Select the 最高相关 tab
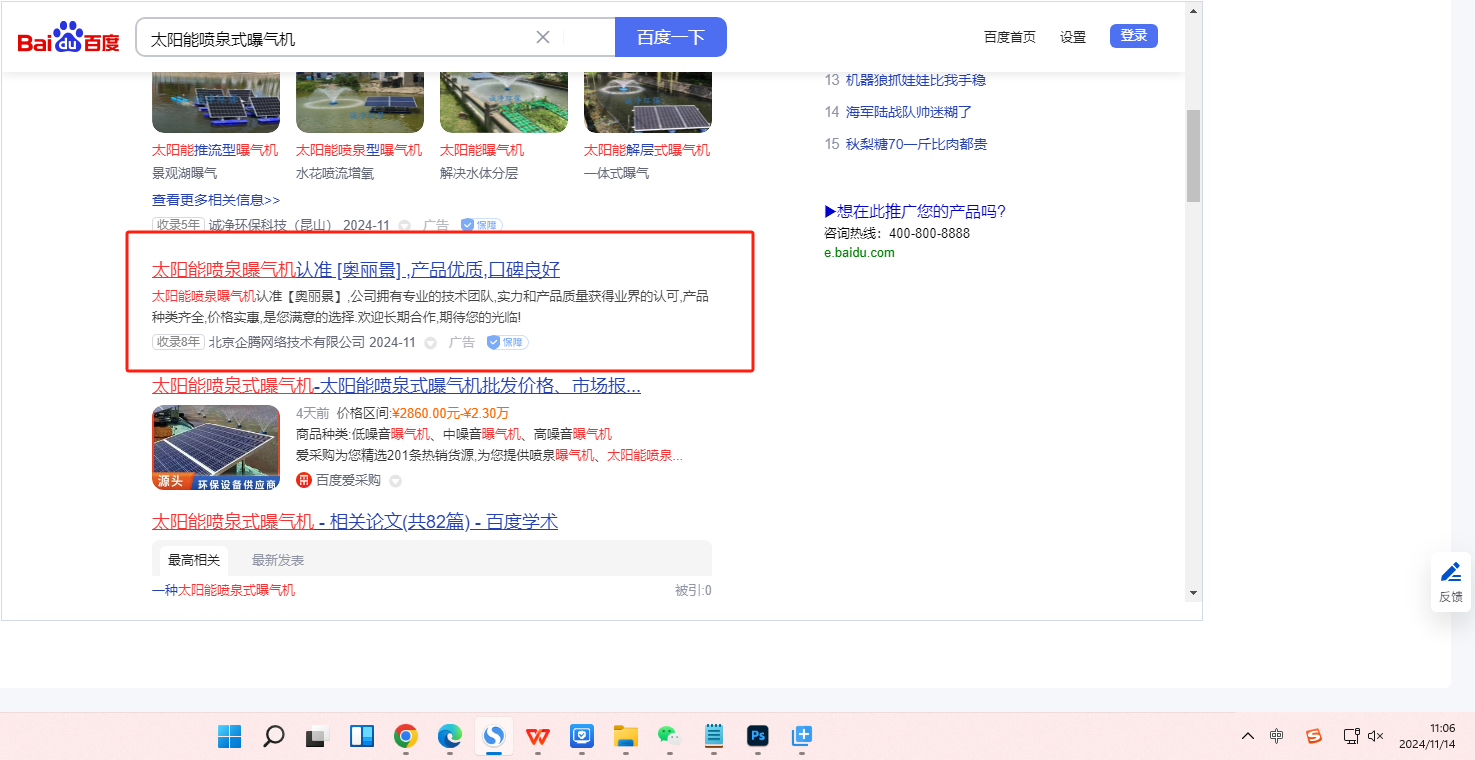 tap(194, 560)
